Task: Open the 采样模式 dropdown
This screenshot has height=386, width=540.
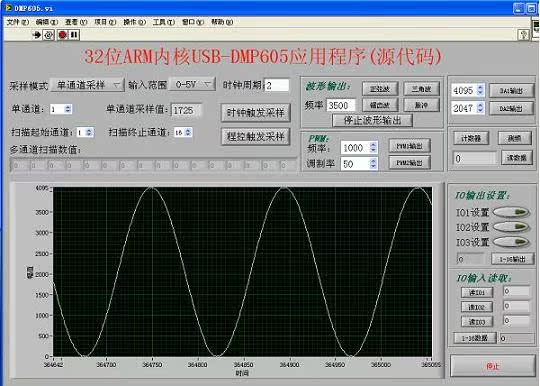Action: point(87,85)
